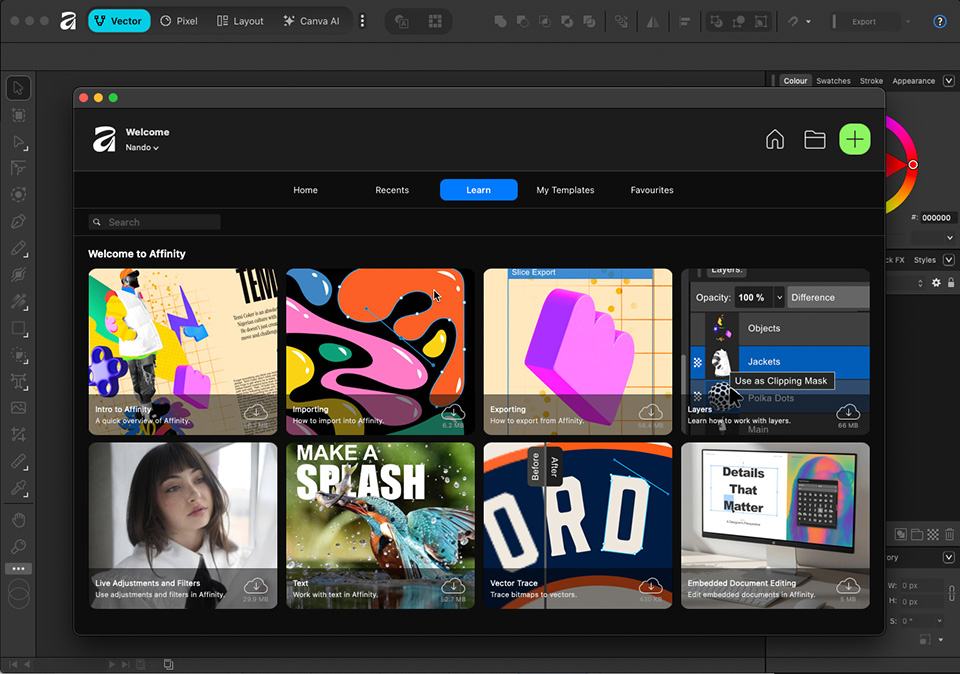Download the Intro to Affinity tutorial

[x=256, y=413]
